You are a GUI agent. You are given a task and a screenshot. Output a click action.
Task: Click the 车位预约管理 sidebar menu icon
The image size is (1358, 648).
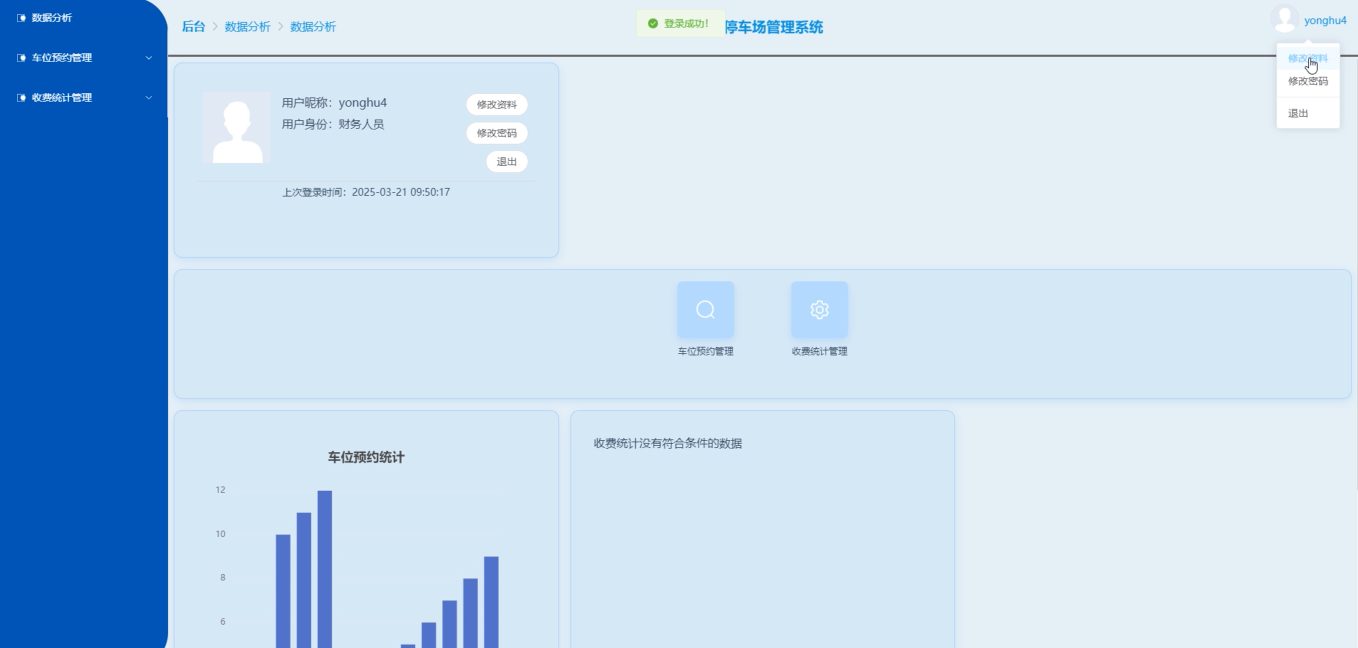(22, 58)
